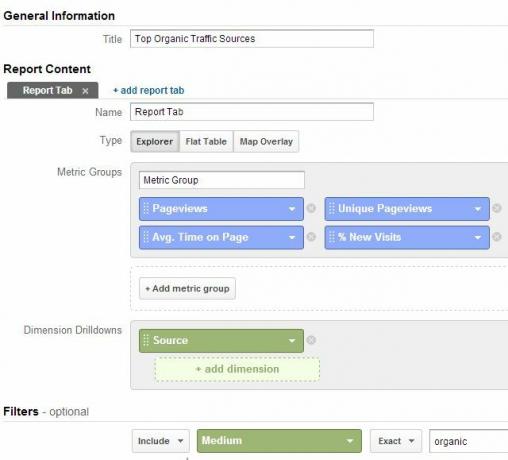Select the Explorer report type
508x460 pixels.
155,142
